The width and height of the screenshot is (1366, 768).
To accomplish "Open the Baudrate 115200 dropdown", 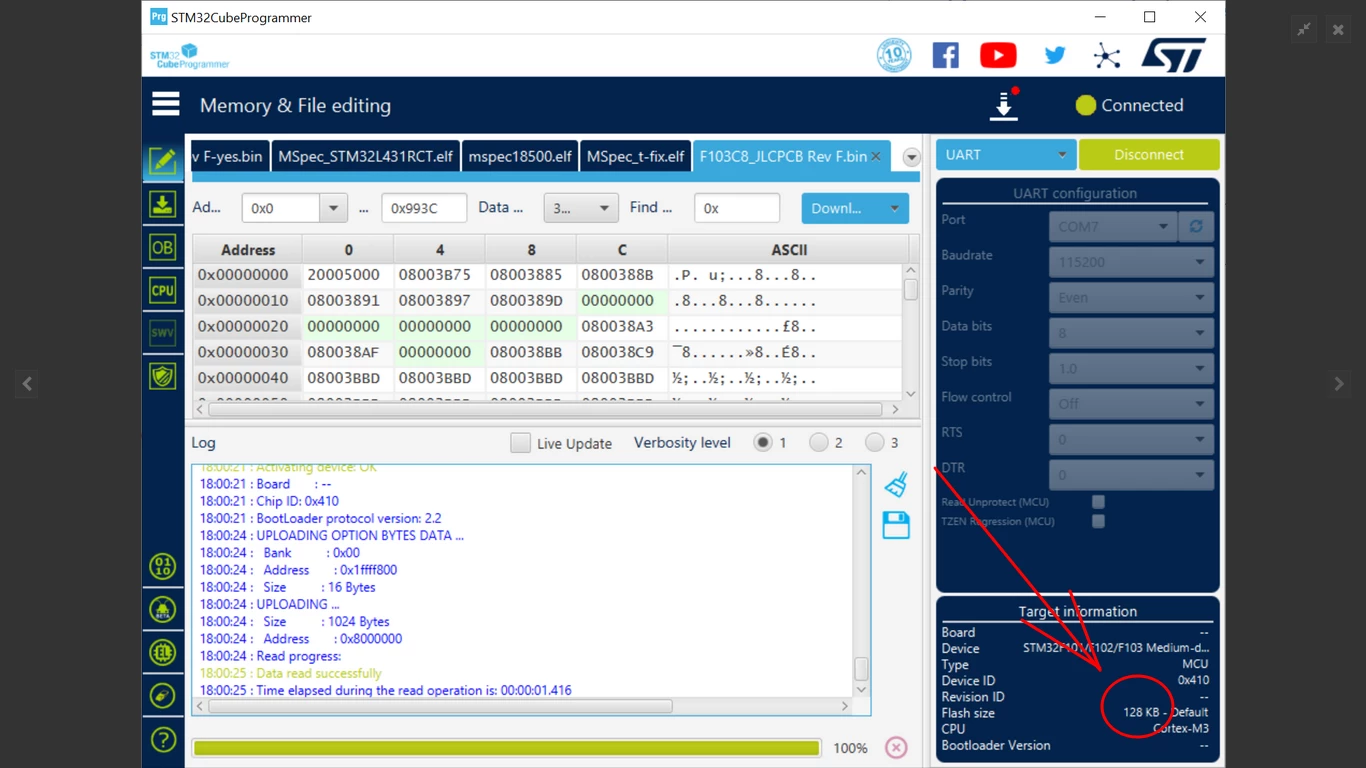I will tap(1131, 262).
